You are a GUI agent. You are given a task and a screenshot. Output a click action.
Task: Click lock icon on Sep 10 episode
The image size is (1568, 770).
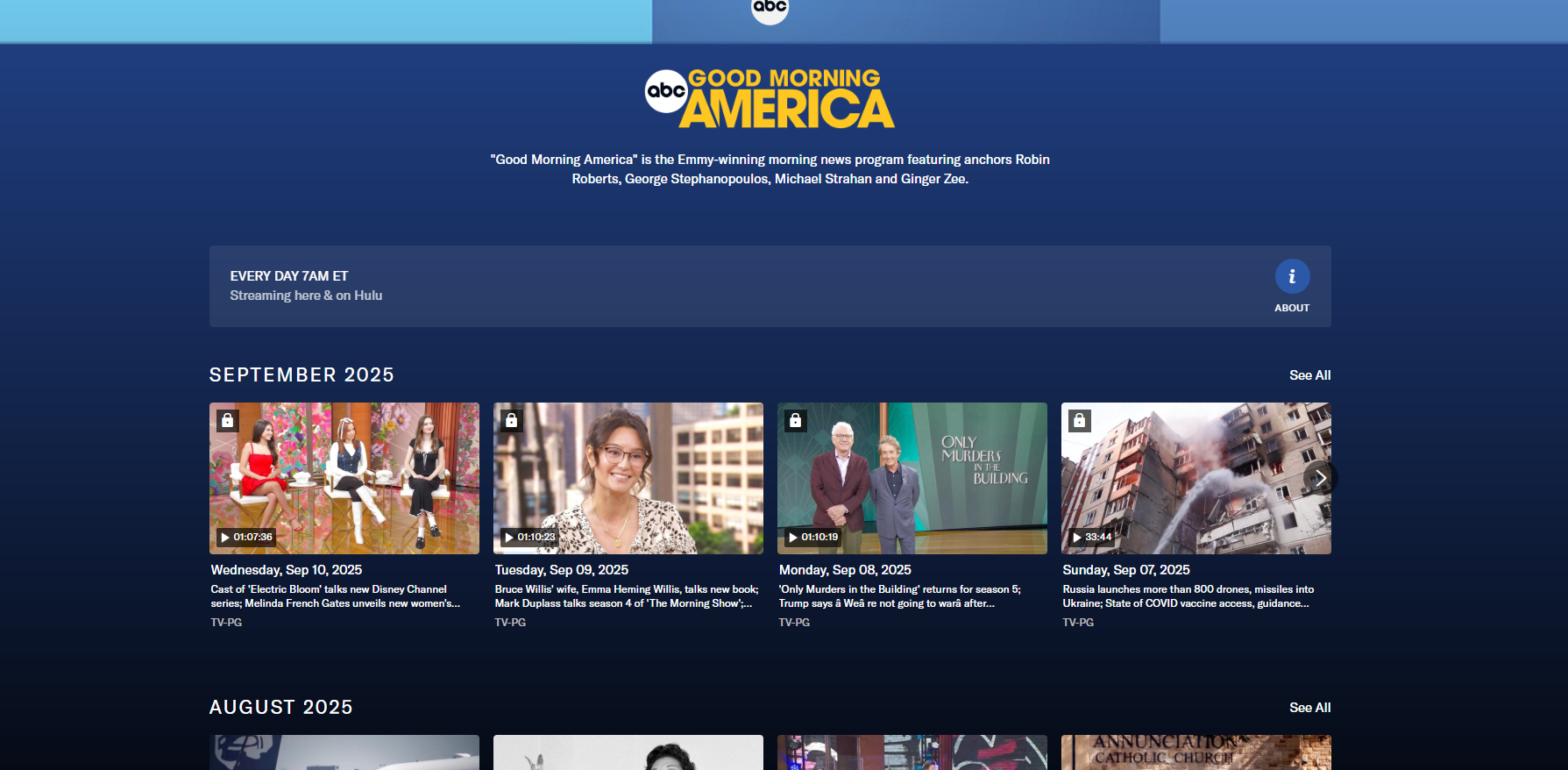227,421
